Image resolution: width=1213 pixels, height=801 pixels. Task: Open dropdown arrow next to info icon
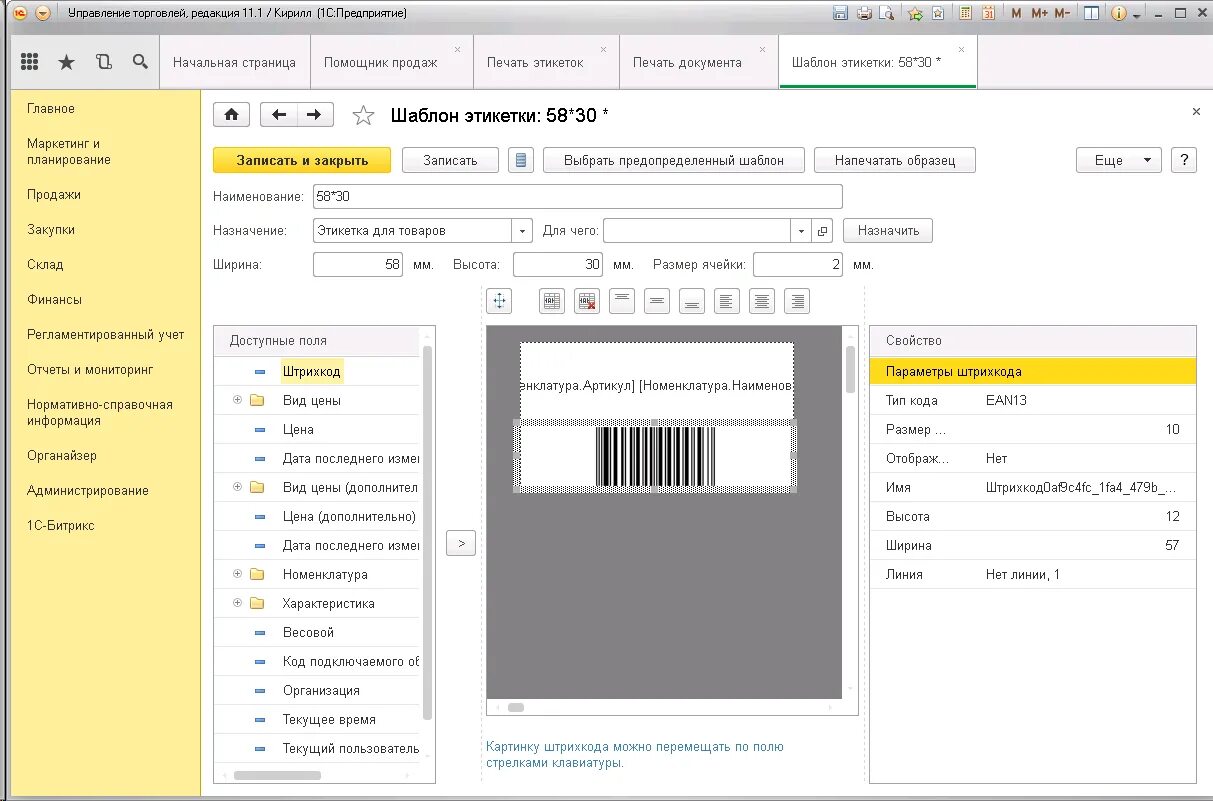coord(1137,14)
